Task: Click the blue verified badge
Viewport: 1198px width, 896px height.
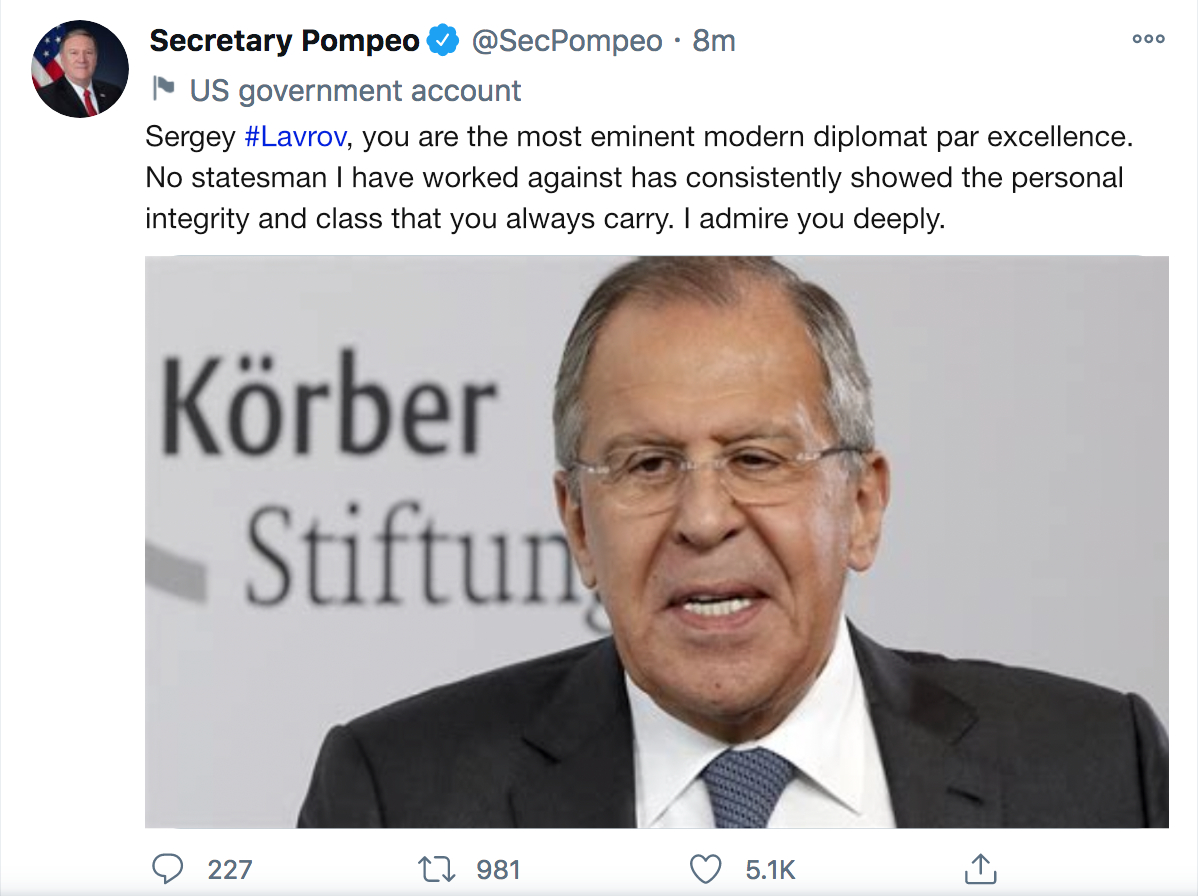Action: pyautogui.click(x=443, y=41)
